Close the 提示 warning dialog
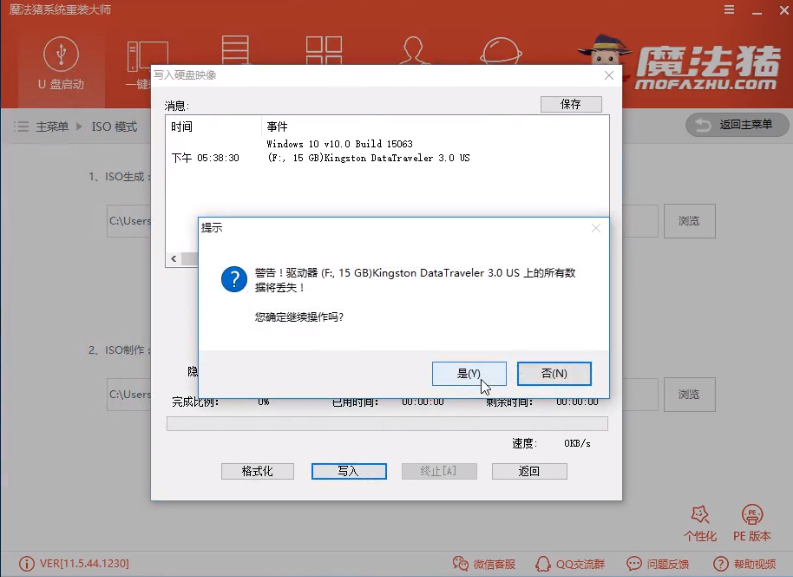 tap(596, 228)
